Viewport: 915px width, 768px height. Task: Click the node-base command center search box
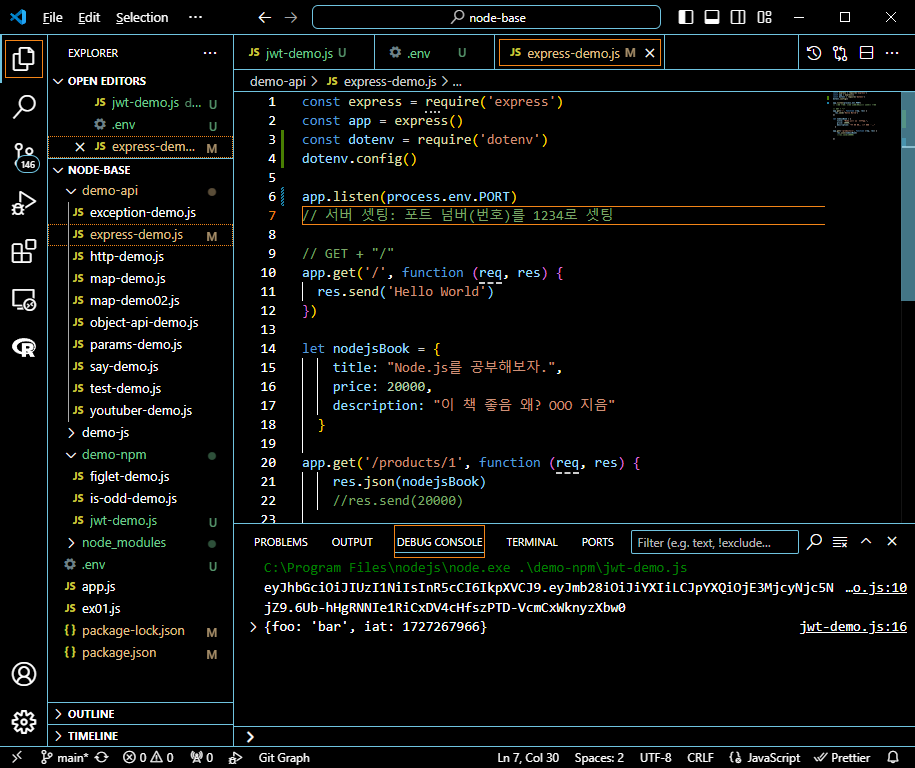coord(487,18)
